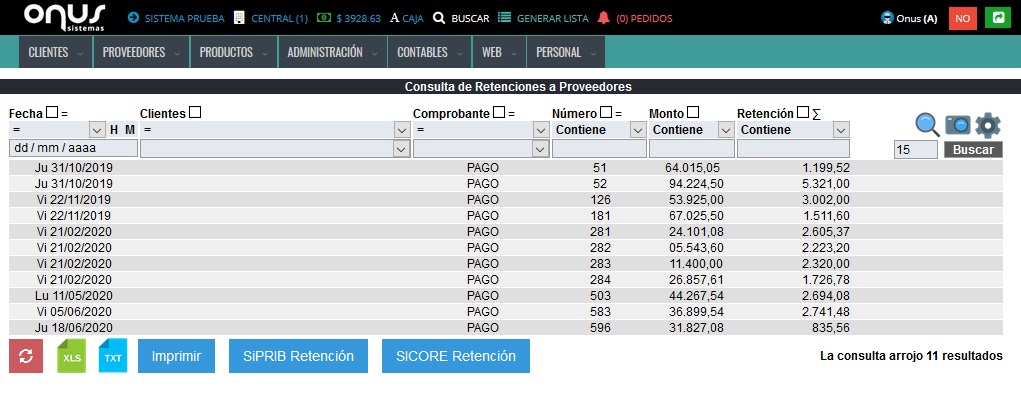Tick the Clientes checkbox
This screenshot has width=1021, height=398.
(195, 113)
